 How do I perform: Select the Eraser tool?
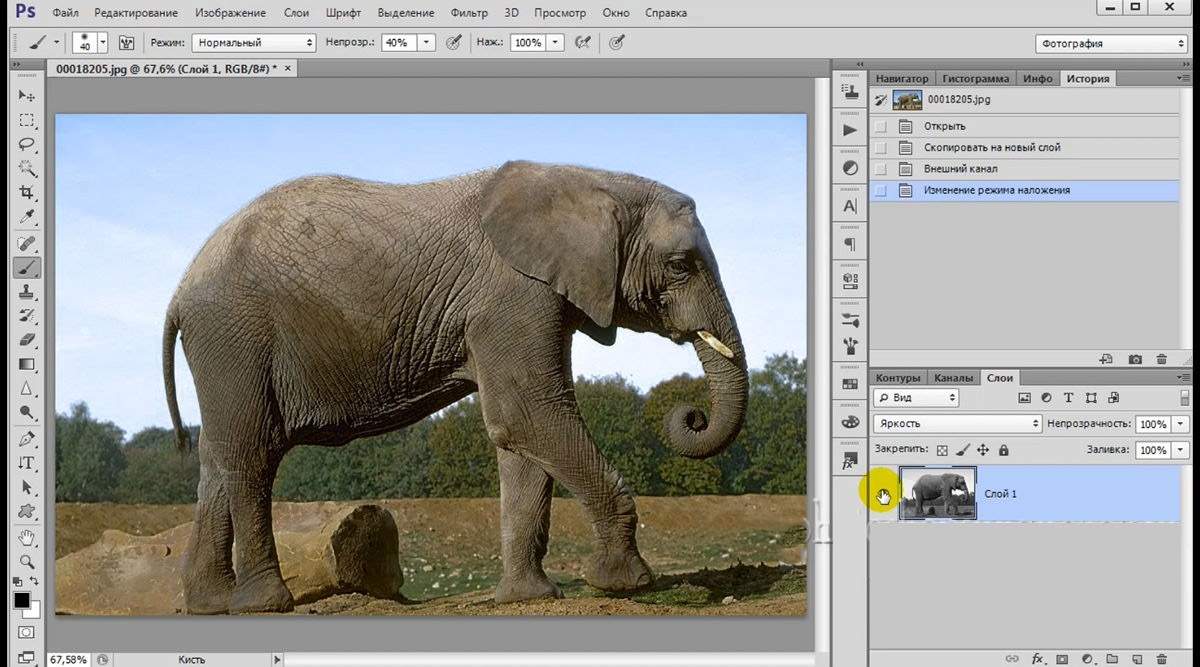tap(27, 340)
